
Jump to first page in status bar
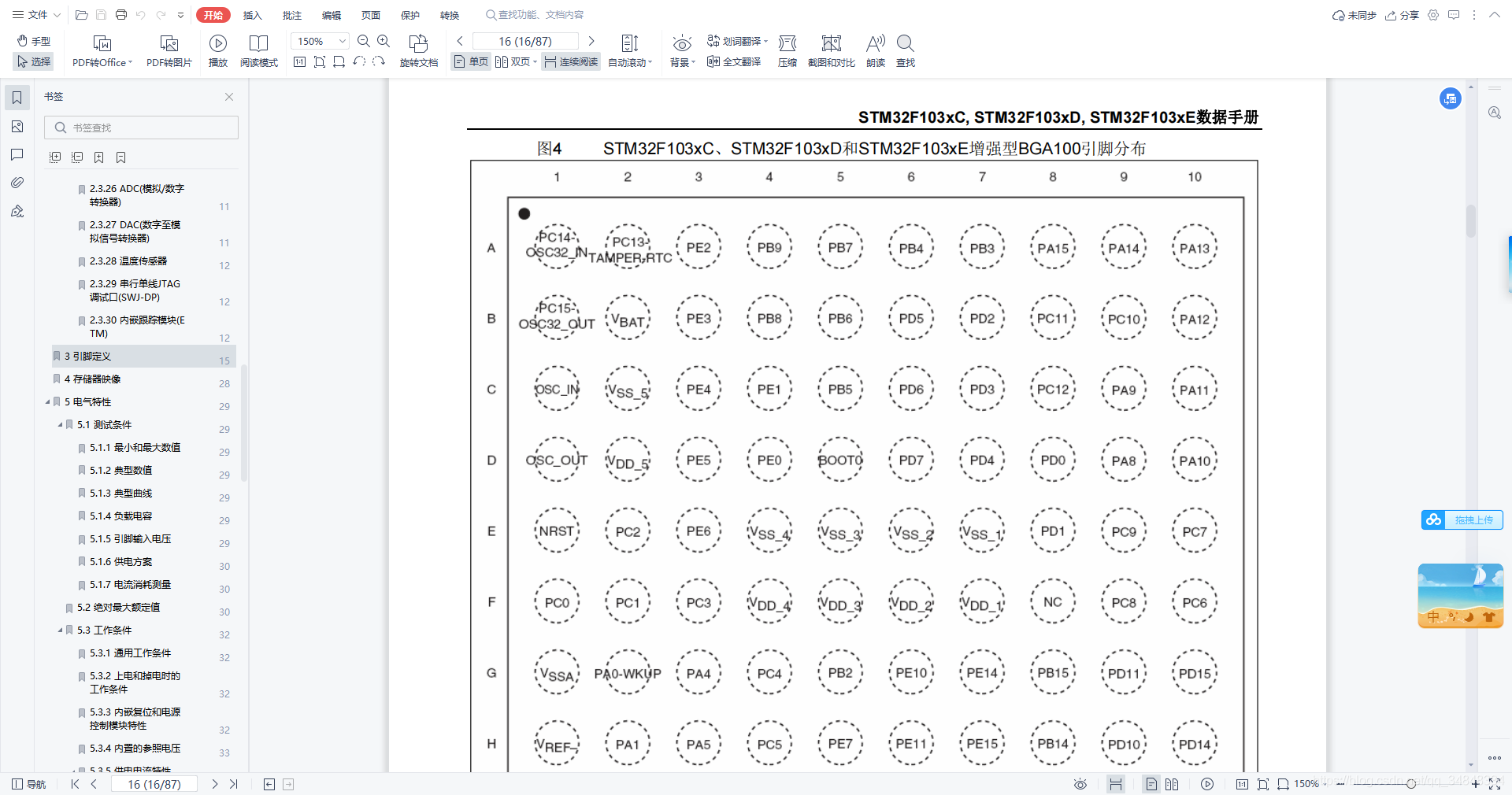76,784
